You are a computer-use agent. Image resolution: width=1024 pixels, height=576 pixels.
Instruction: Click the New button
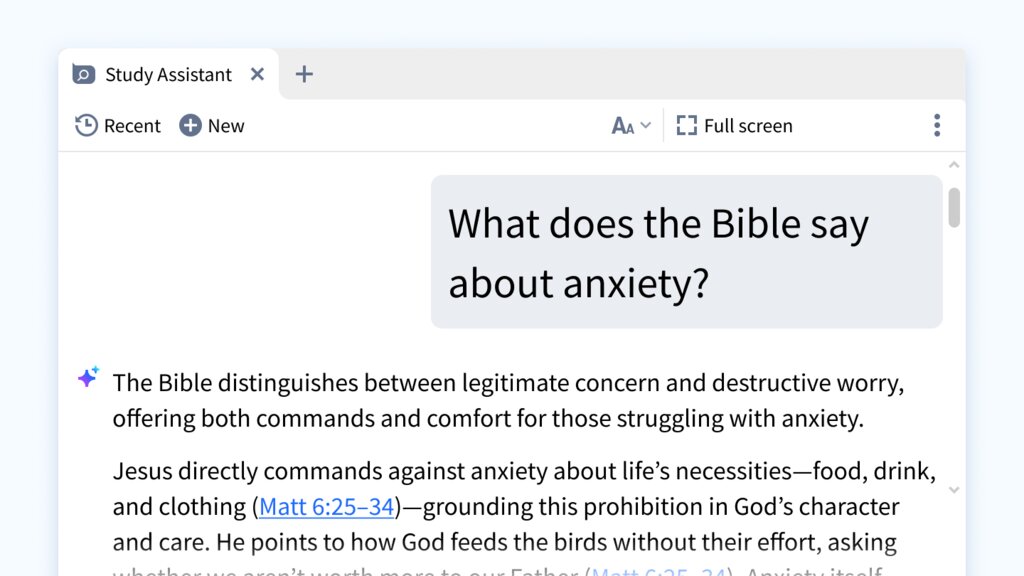[x=212, y=125]
